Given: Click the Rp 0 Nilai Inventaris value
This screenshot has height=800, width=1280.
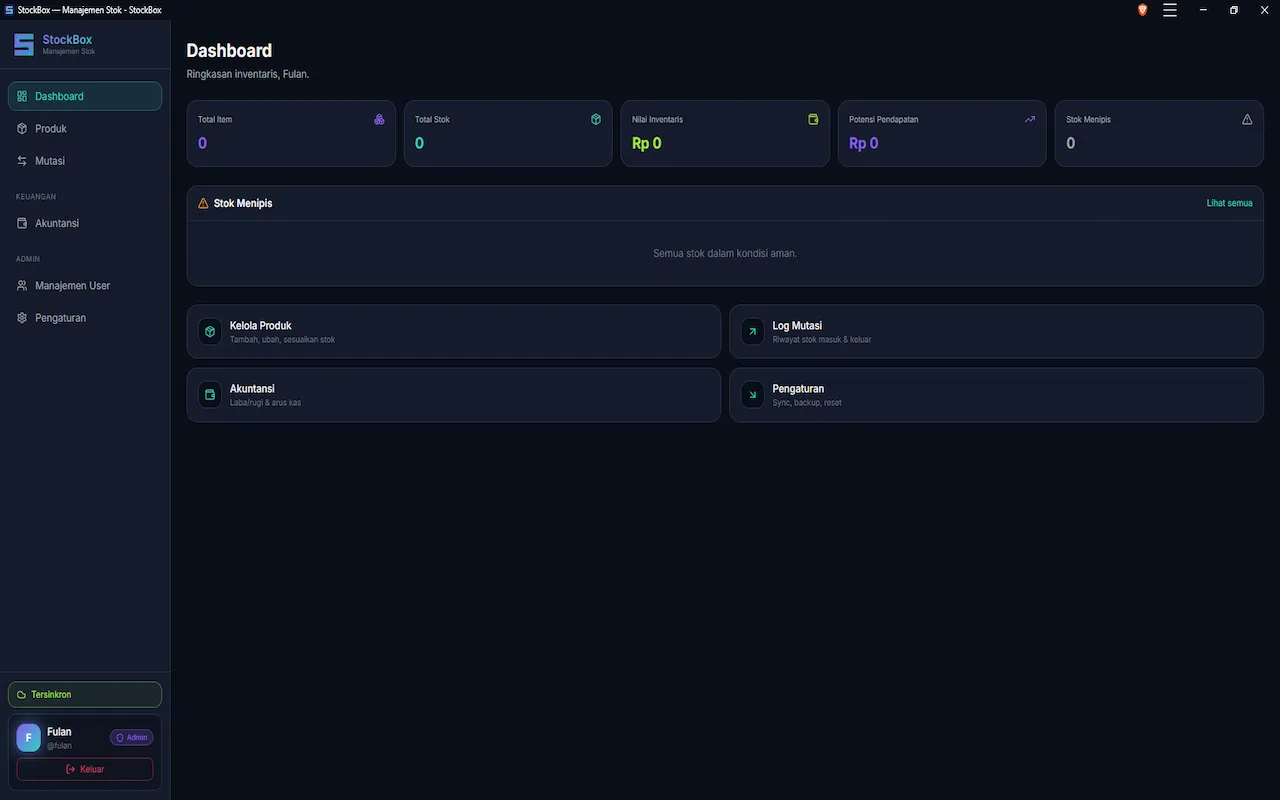Looking at the screenshot, I should pos(647,143).
